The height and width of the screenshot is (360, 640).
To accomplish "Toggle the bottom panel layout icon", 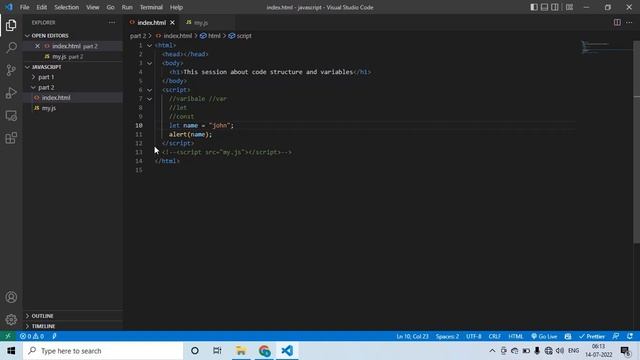I will tap(544, 7).
